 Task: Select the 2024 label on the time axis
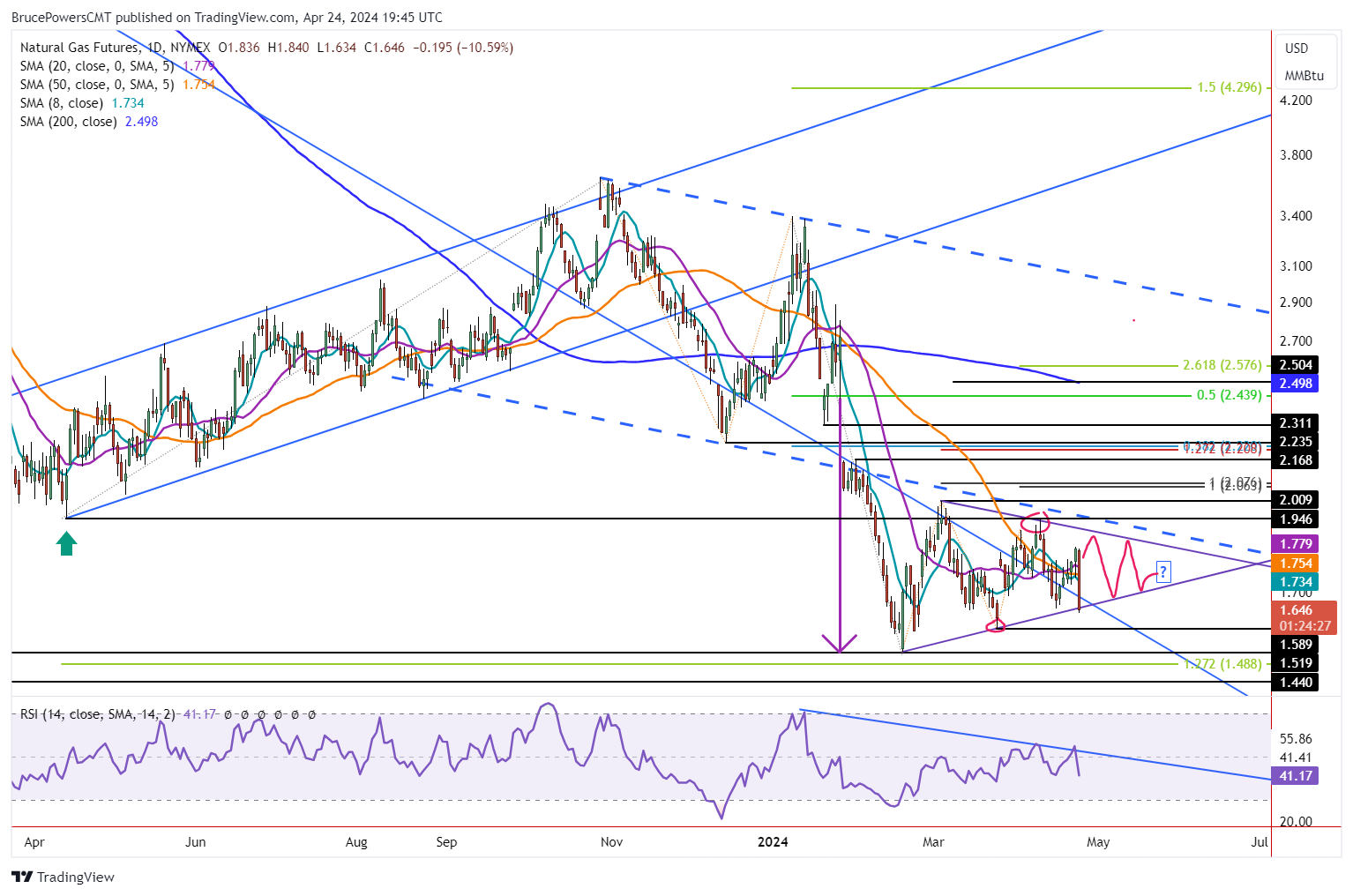[x=773, y=842]
